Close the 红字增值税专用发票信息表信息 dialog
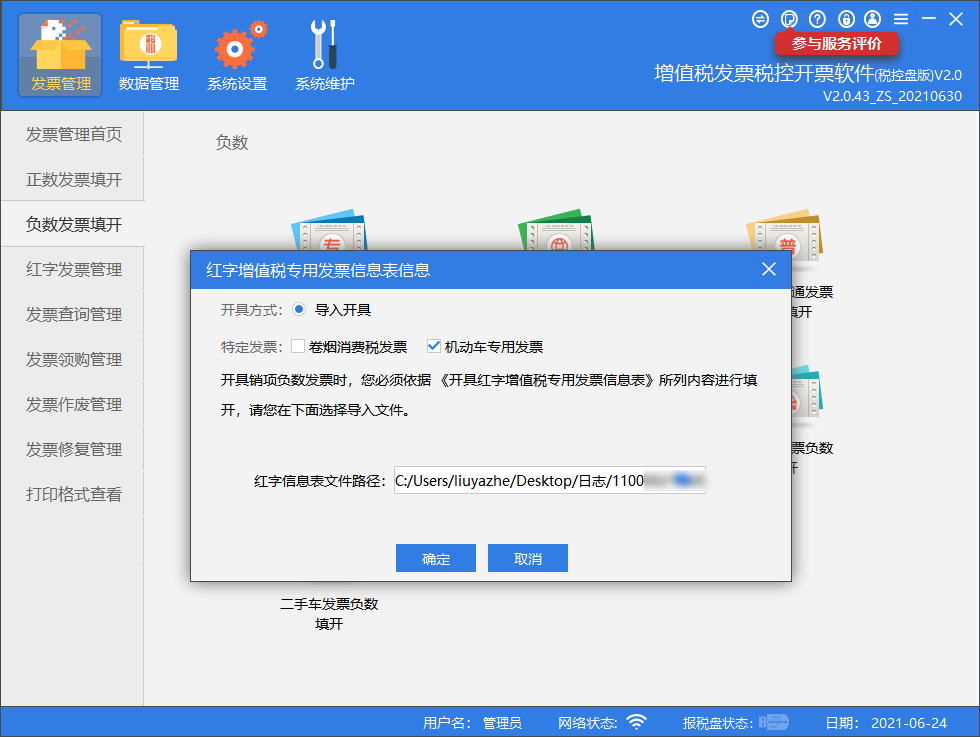The width and height of the screenshot is (980, 737). 769,269
